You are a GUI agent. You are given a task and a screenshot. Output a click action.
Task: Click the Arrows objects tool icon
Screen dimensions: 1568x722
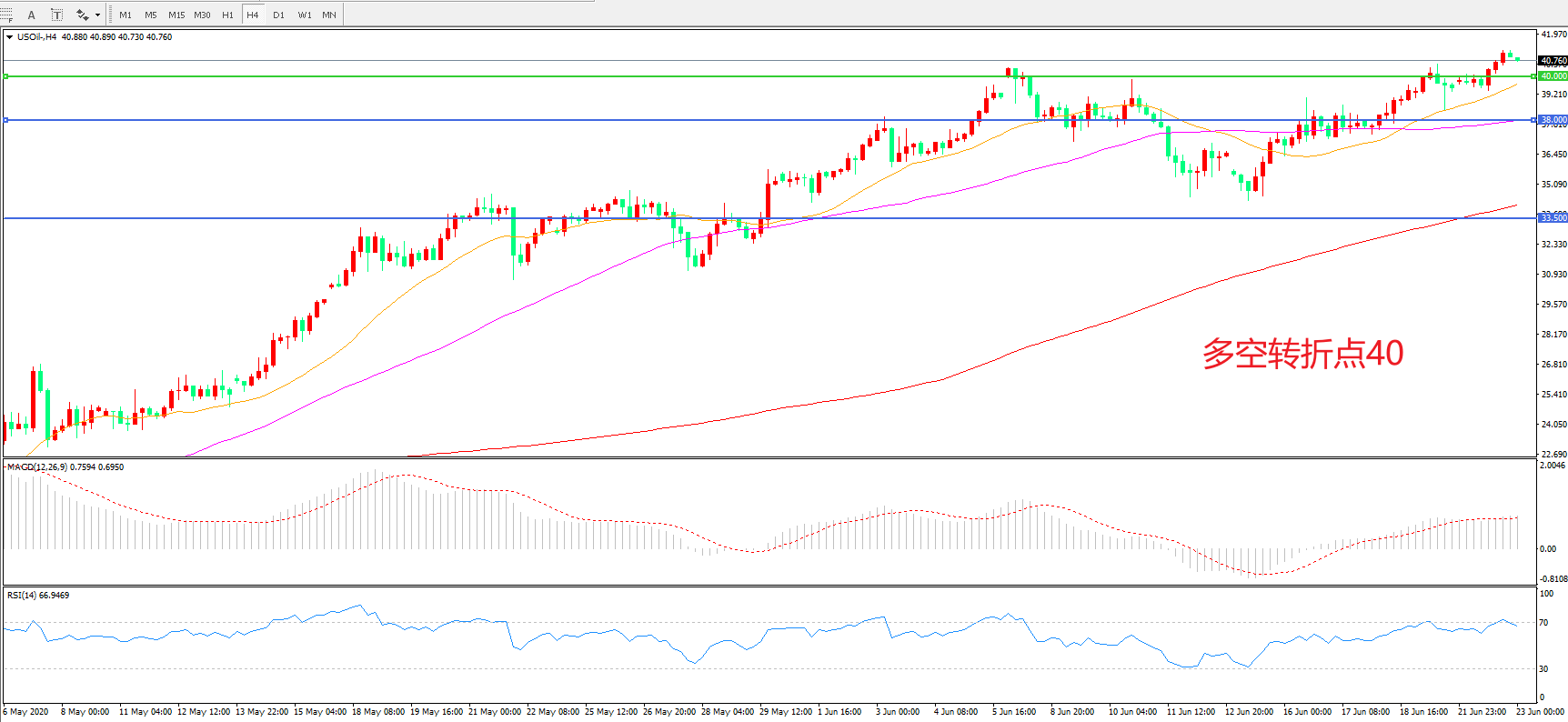pyautogui.click(x=82, y=15)
